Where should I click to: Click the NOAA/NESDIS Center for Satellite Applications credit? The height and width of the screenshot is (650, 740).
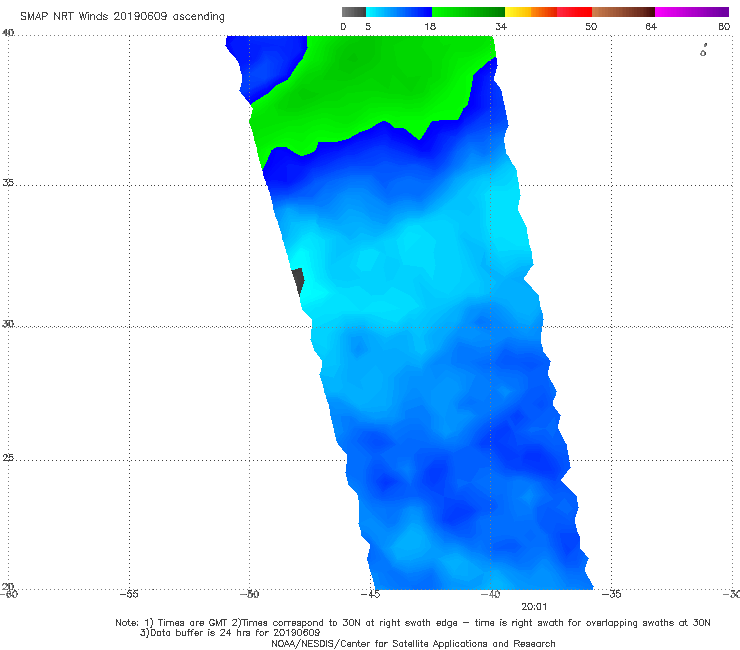tap(413, 643)
